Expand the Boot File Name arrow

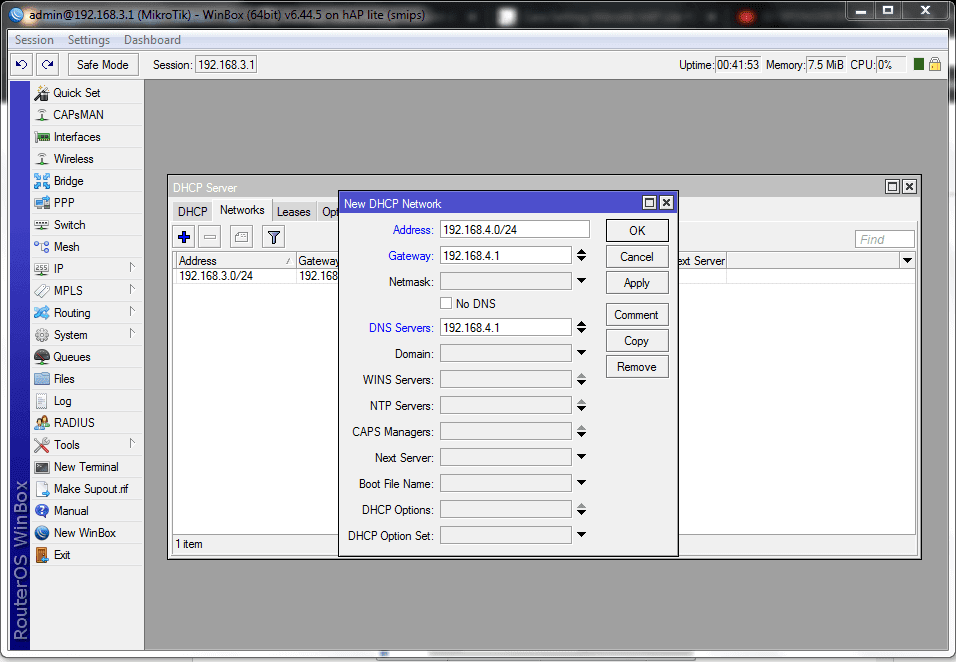pyautogui.click(x=582, y=483)
